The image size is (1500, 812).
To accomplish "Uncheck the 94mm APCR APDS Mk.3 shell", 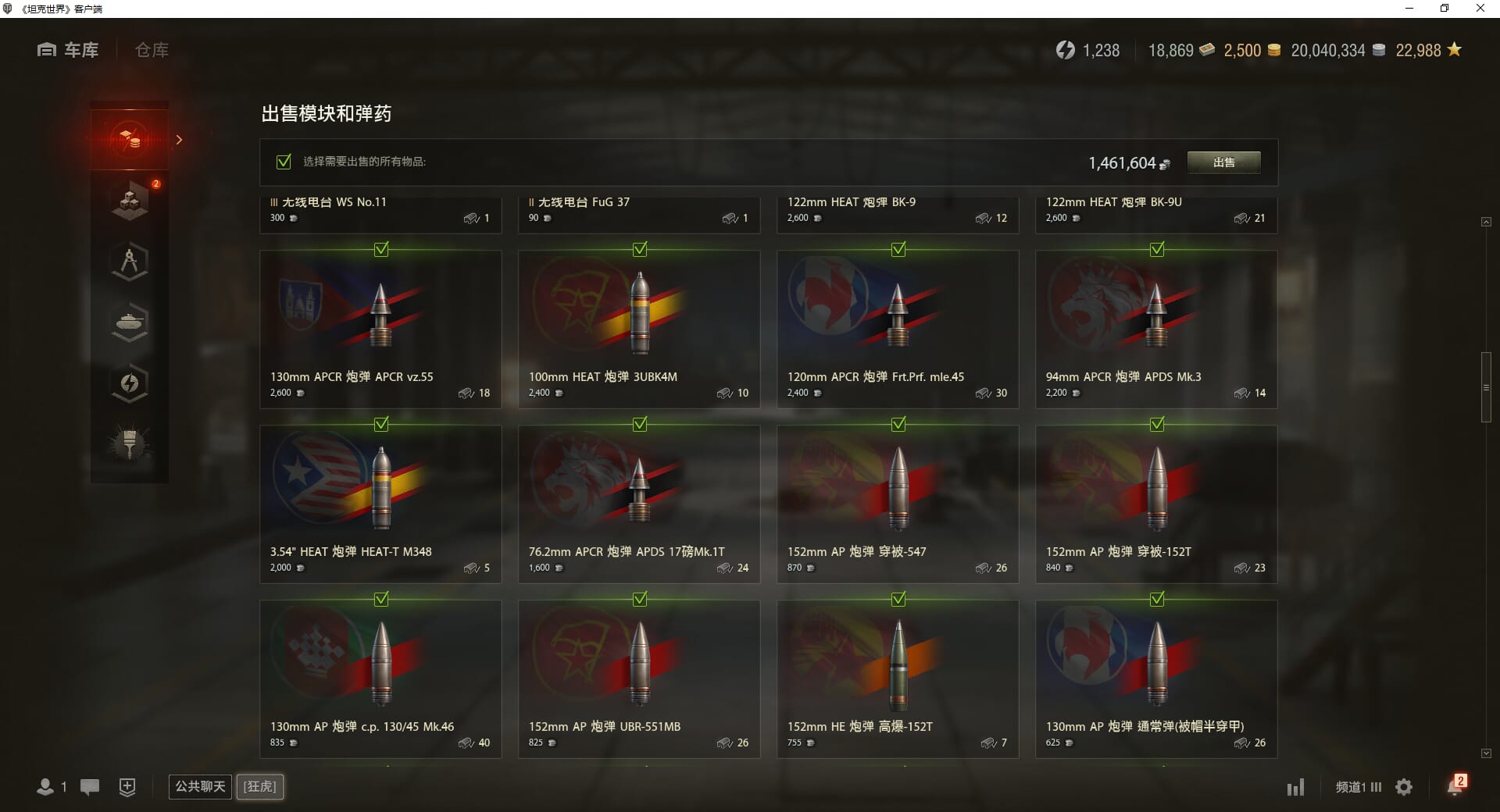I will point(1157,250).
